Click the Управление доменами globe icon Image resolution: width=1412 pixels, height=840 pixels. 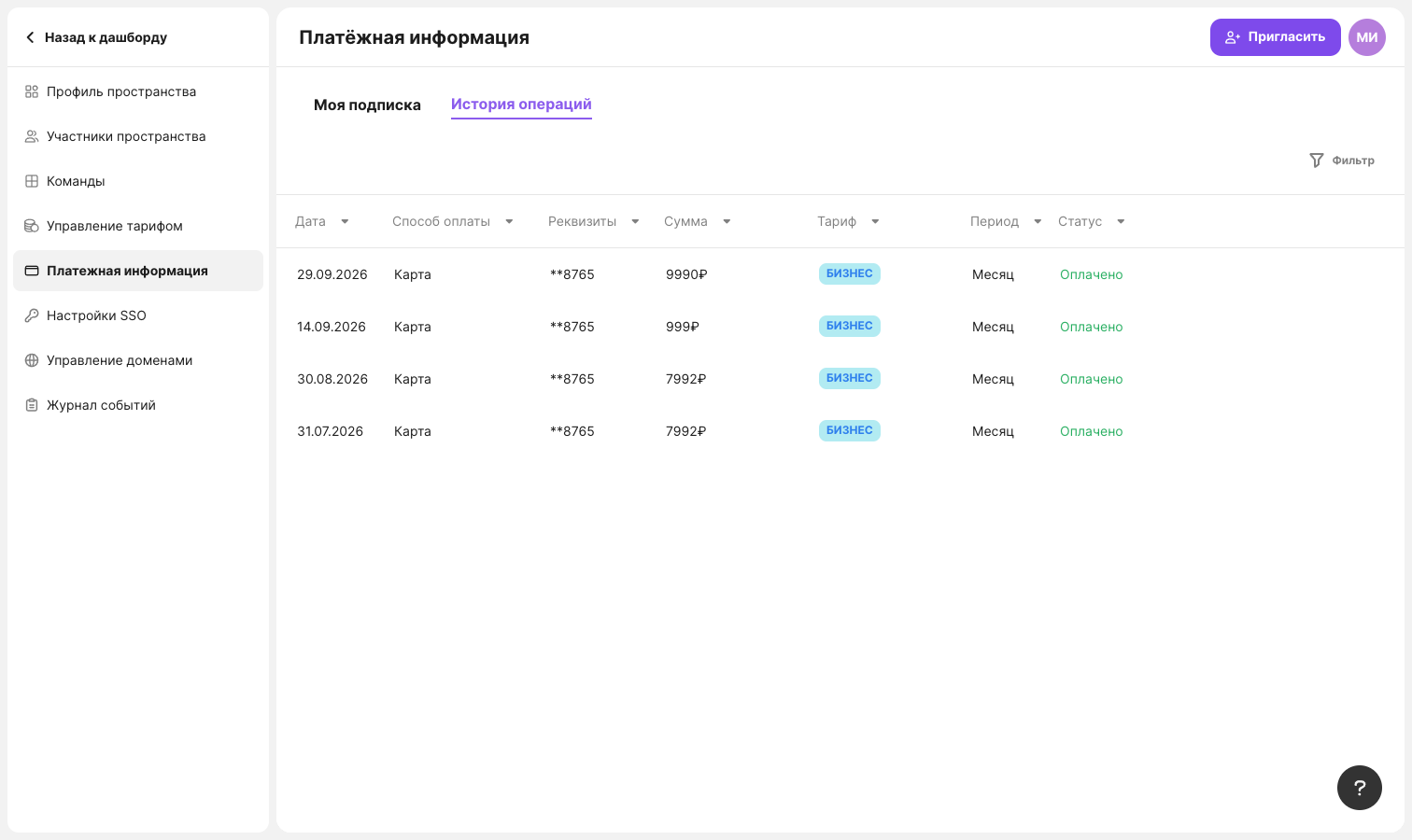pyautogui.click(x=32, y=360)
